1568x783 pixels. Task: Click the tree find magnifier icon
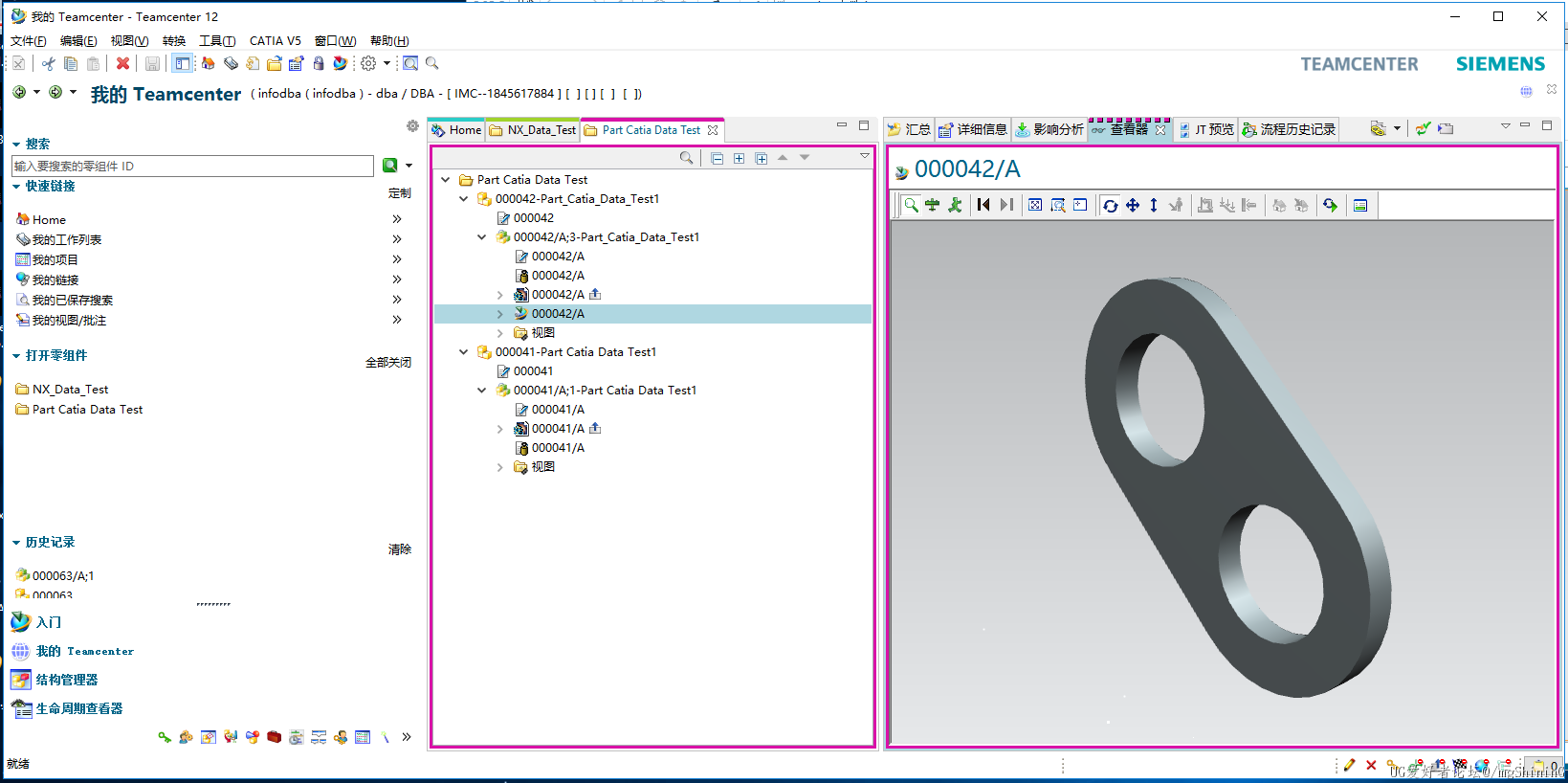click(687, 158)
